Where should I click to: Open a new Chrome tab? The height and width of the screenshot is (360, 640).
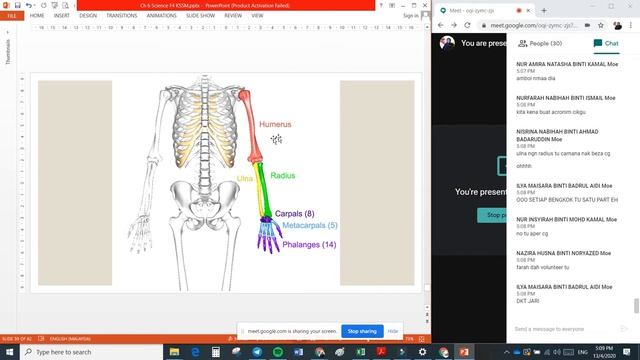tap(544, 11)
